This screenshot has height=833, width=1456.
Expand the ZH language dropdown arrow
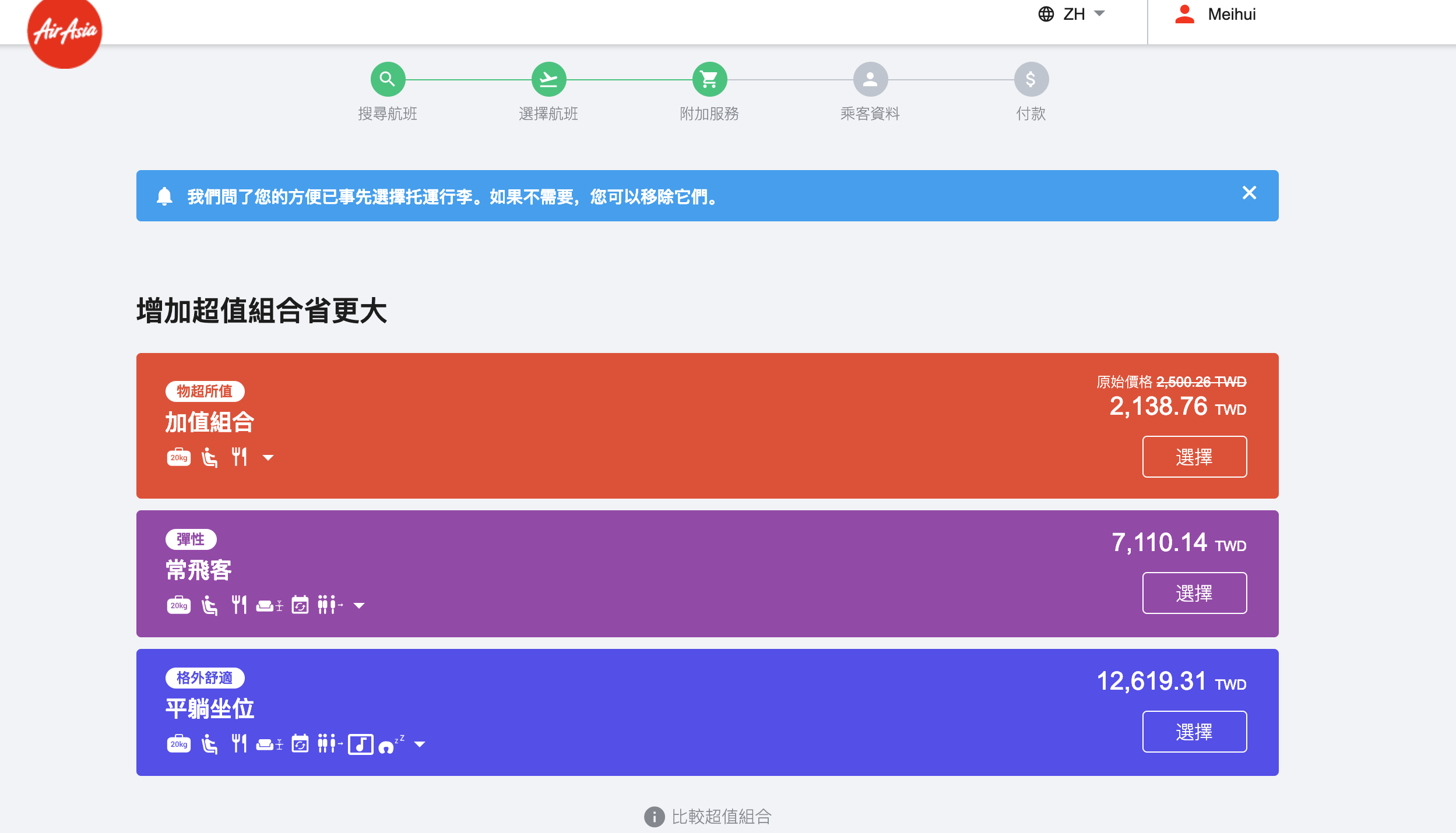[1099, 13]
